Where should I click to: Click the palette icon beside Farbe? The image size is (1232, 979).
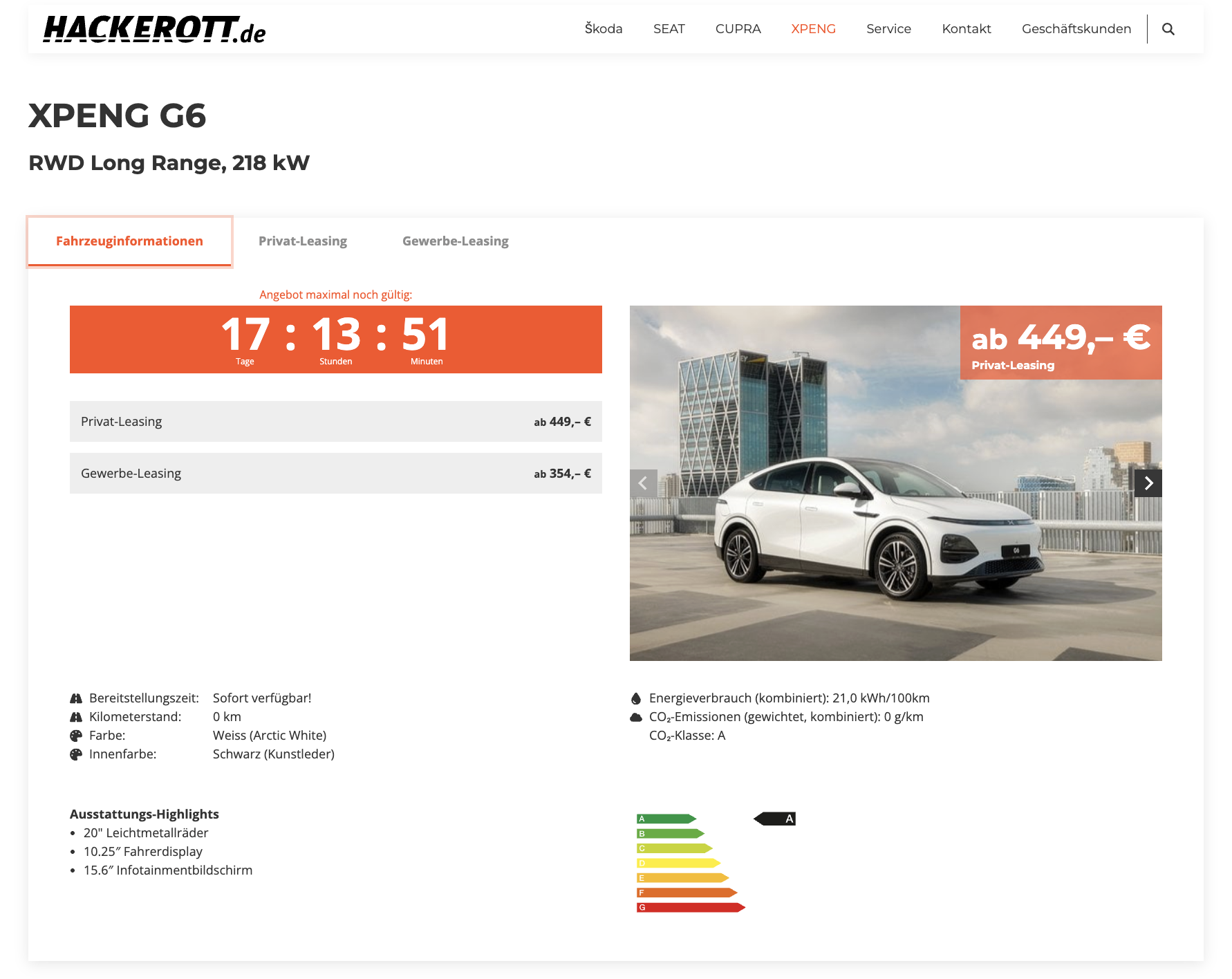[x=76, y=736]
